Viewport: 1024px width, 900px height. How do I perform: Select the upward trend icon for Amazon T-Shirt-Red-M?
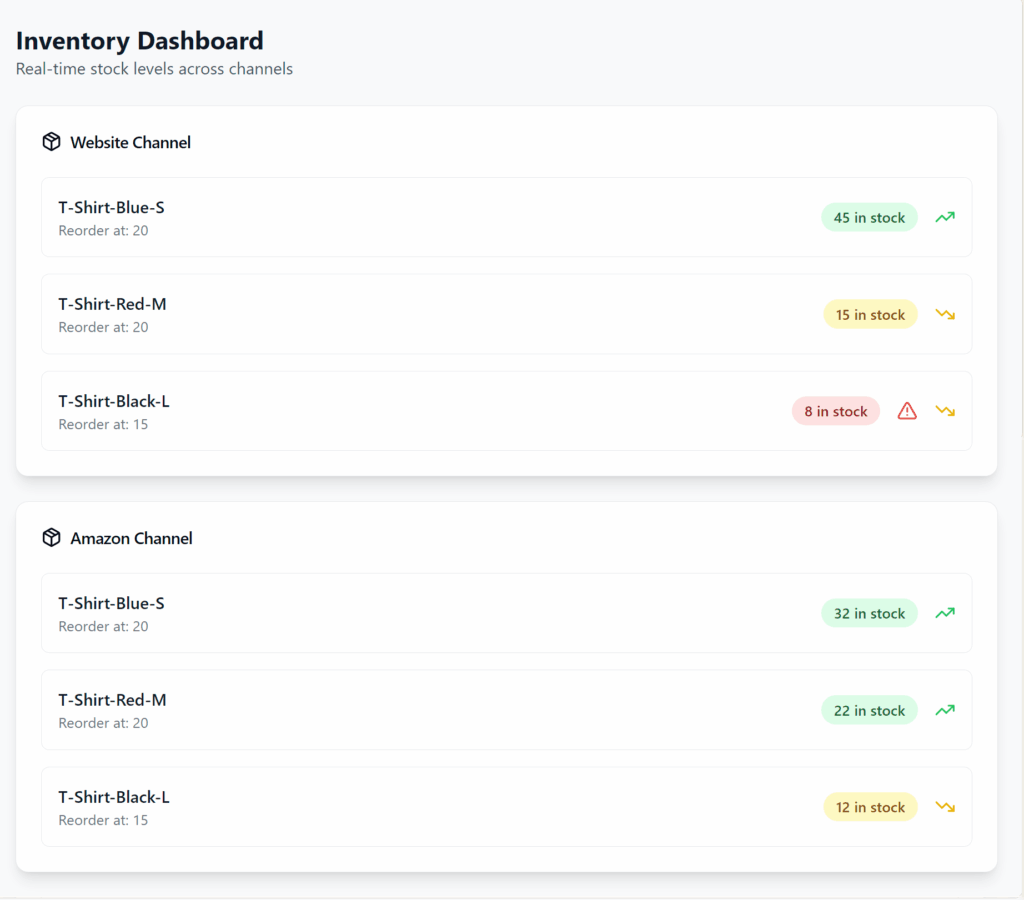tap(944, 710)
